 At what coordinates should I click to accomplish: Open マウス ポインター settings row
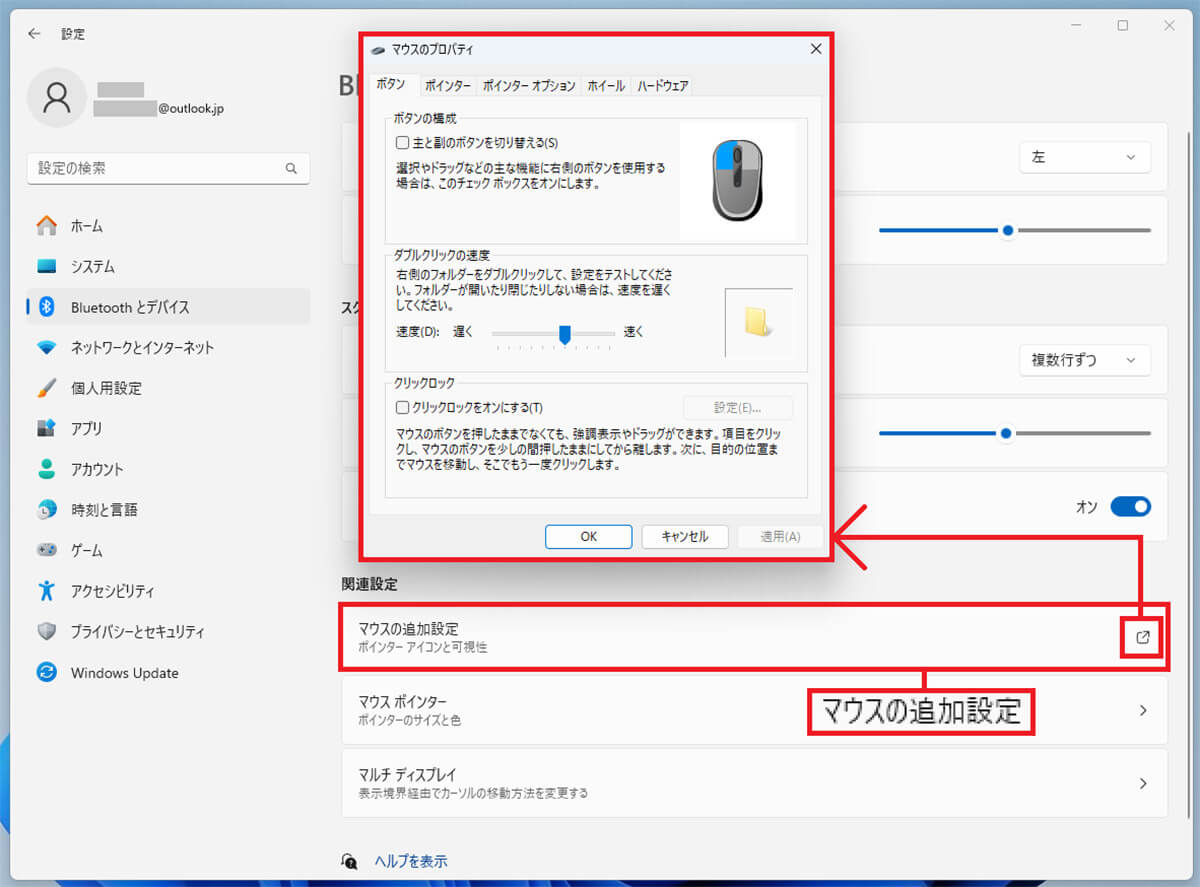tap(754, 711)
